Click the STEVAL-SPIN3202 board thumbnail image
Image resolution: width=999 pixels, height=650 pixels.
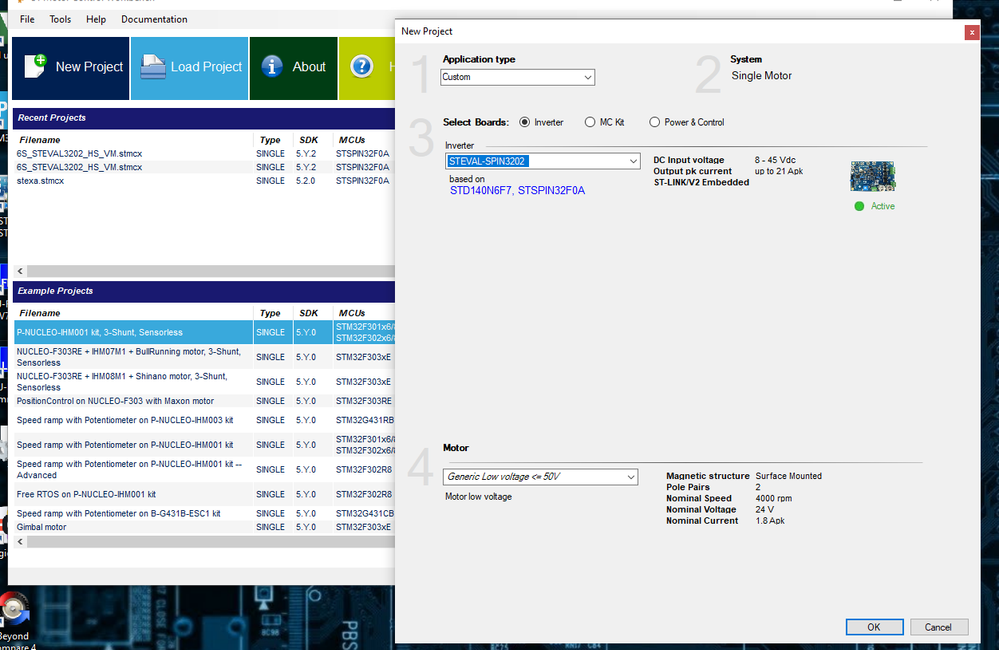872,176
